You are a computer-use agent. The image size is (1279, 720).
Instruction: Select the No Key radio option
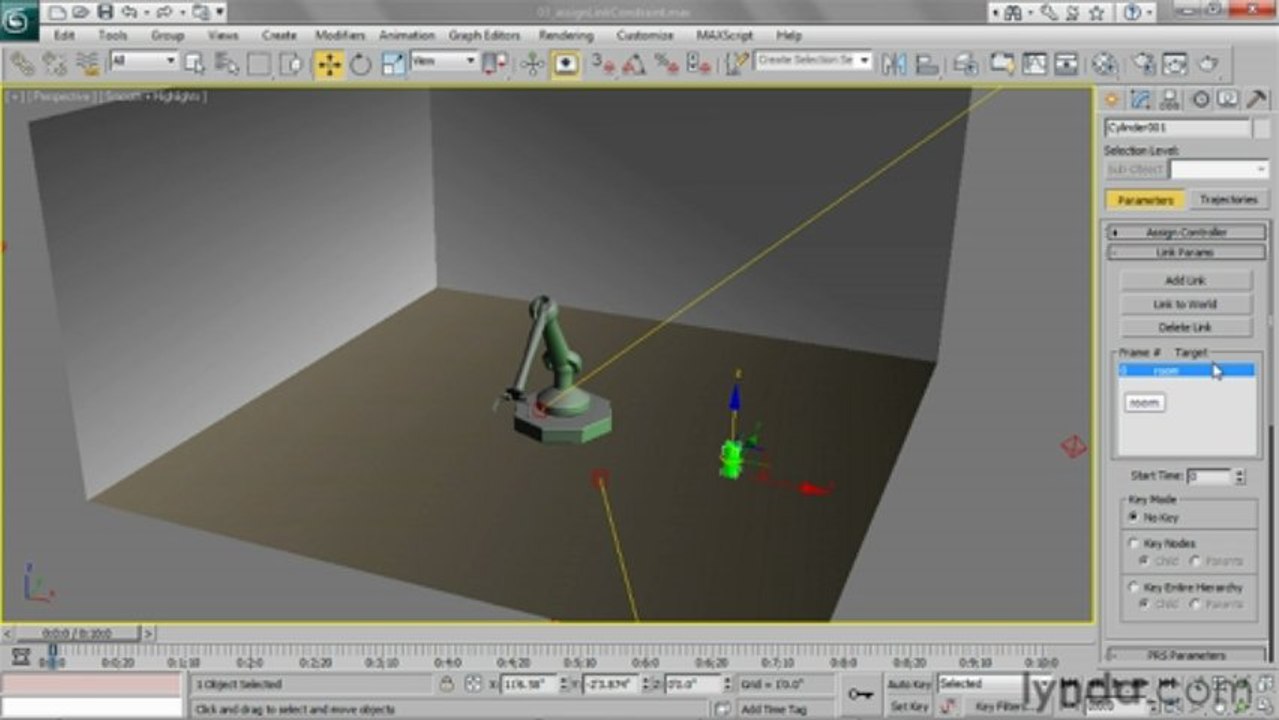(x=1133, y=518)
